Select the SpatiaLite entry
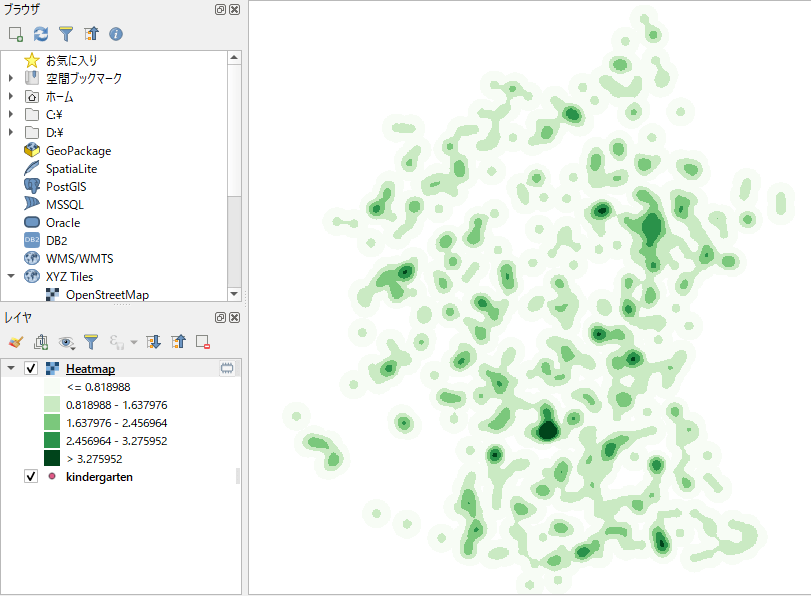 [x=71, y=169]
